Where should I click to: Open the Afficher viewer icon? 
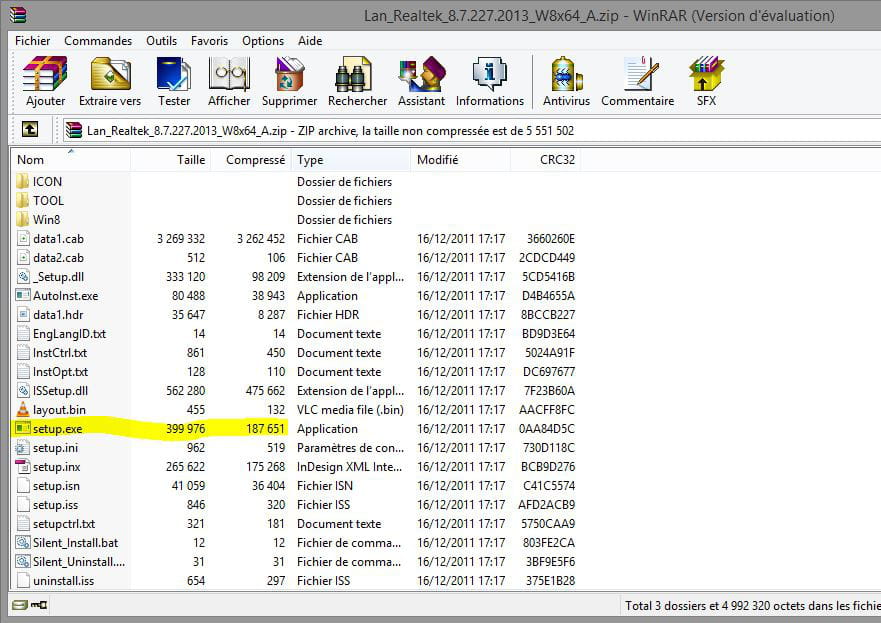[x=229, y=81]
